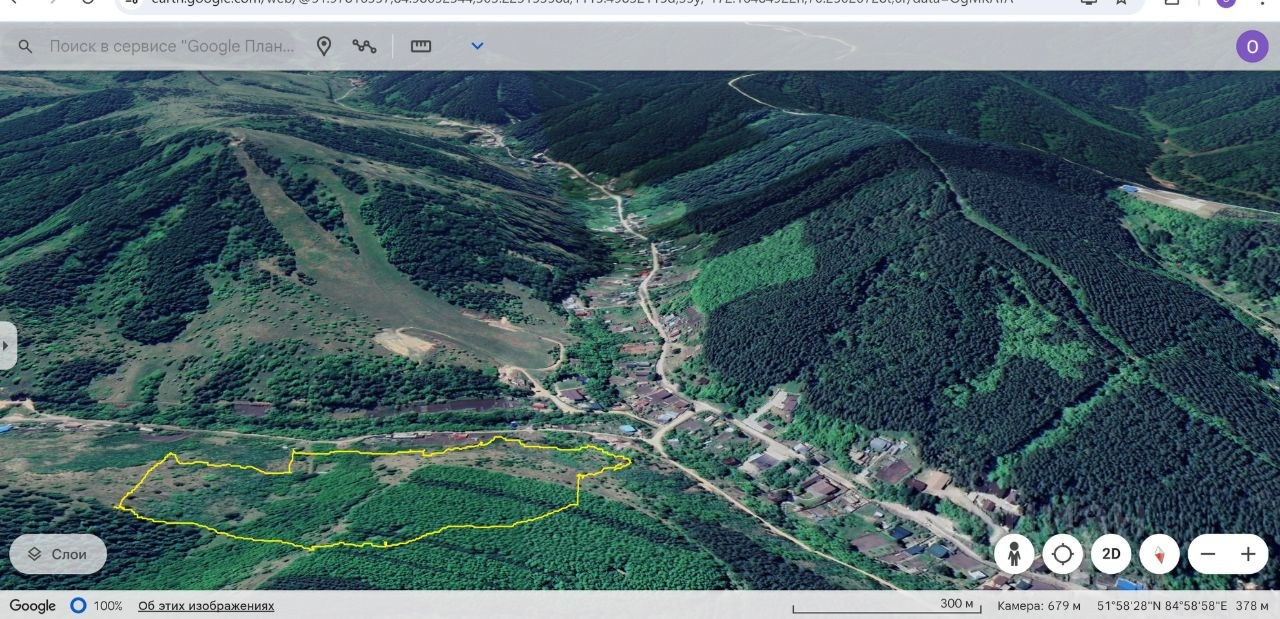Fly to my current location
This screenshot has width=1280, height=619.
pyautogui.click(x=1062, y=554)
